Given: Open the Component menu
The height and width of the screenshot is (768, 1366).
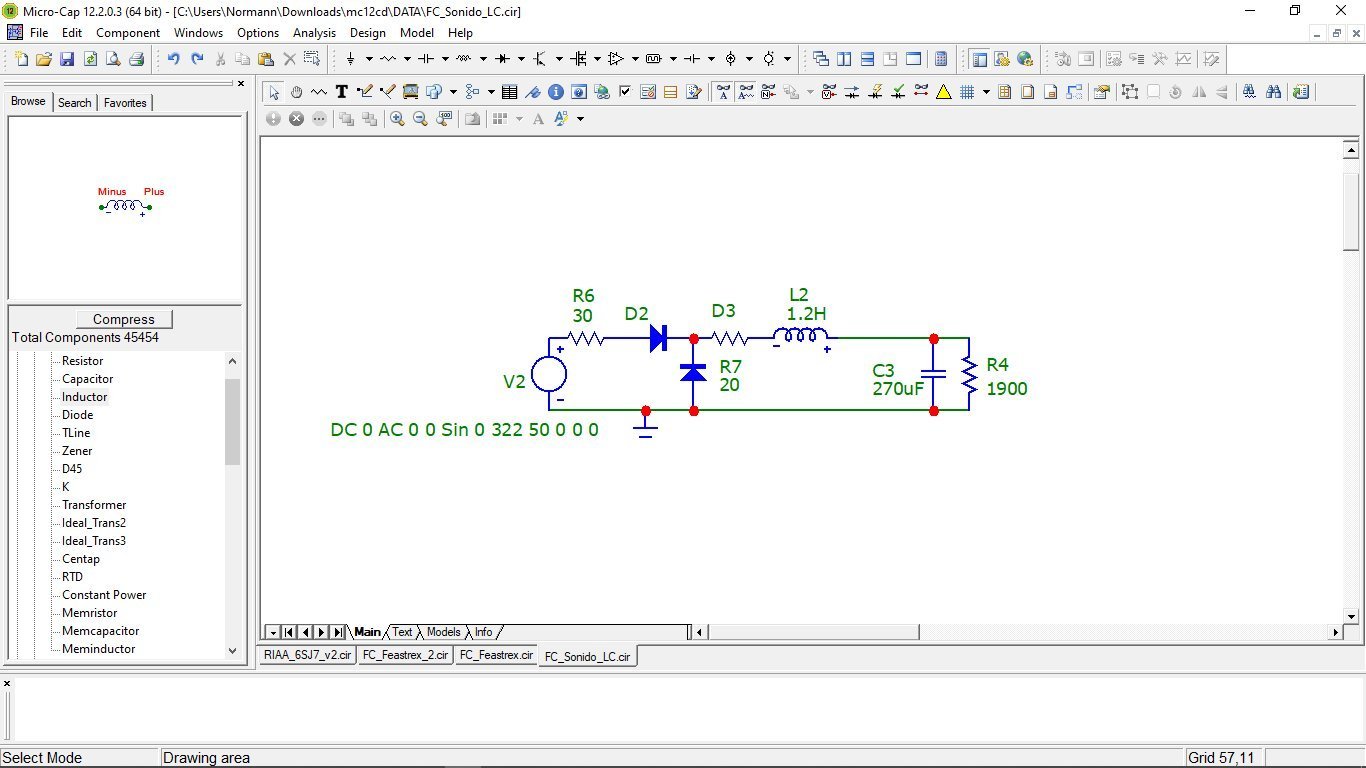Looking at the screenshot, I should point(128,33).
